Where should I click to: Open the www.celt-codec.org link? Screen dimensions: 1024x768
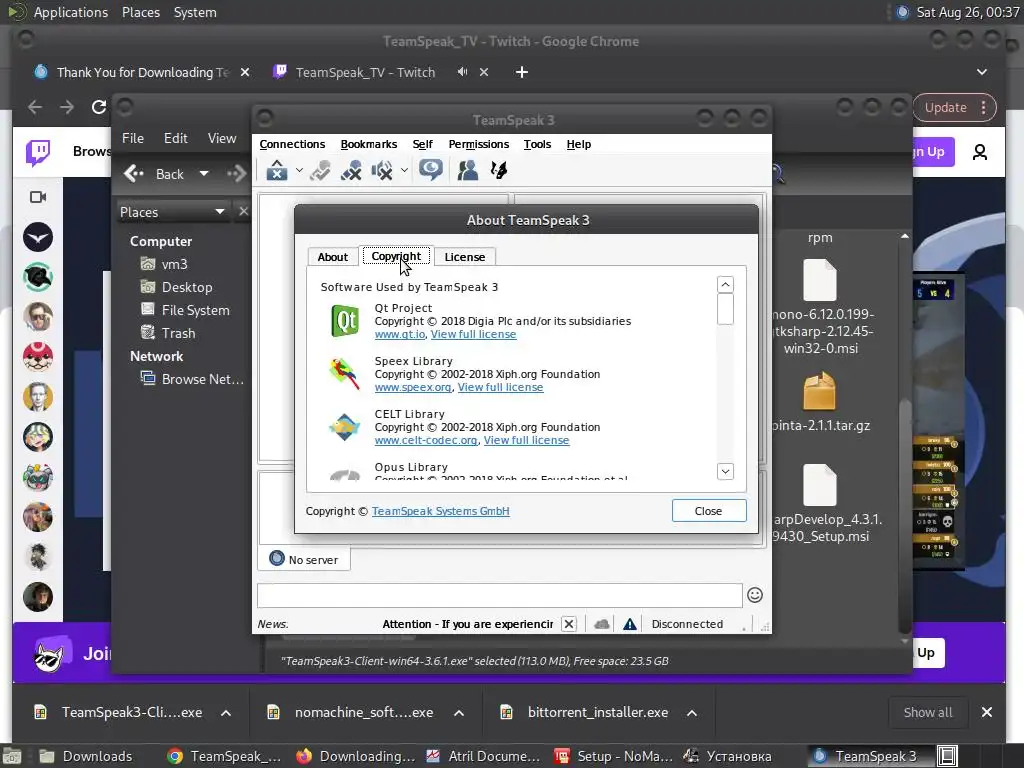[426, 440]
